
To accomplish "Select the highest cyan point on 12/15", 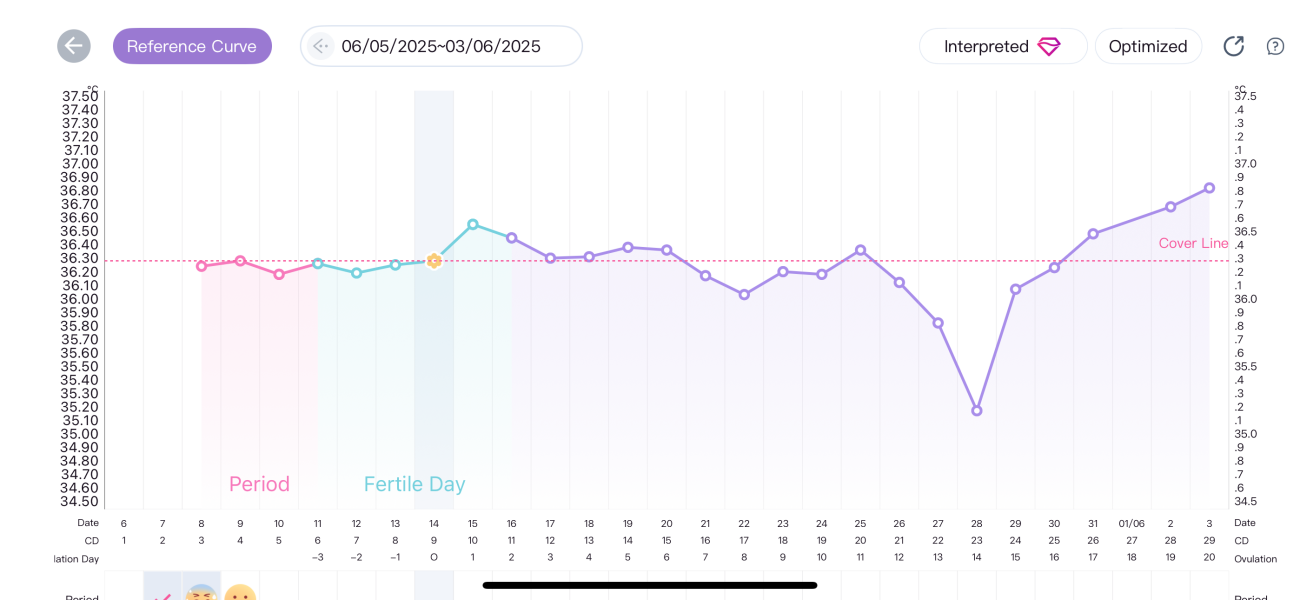I will coord(472,225).
